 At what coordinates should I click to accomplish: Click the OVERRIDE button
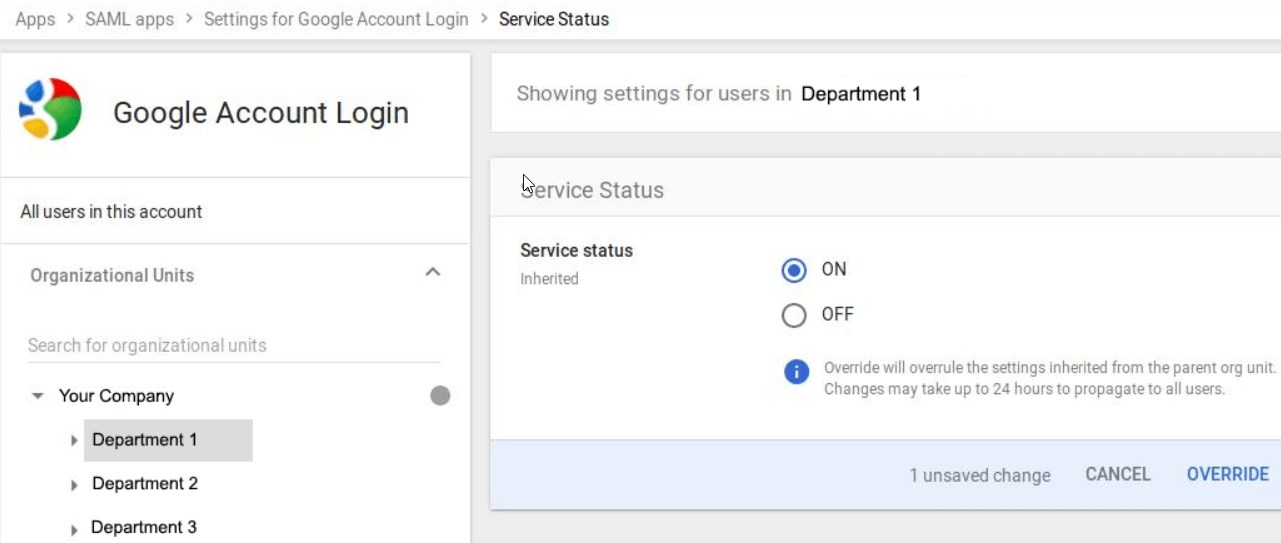[1228, 475]
